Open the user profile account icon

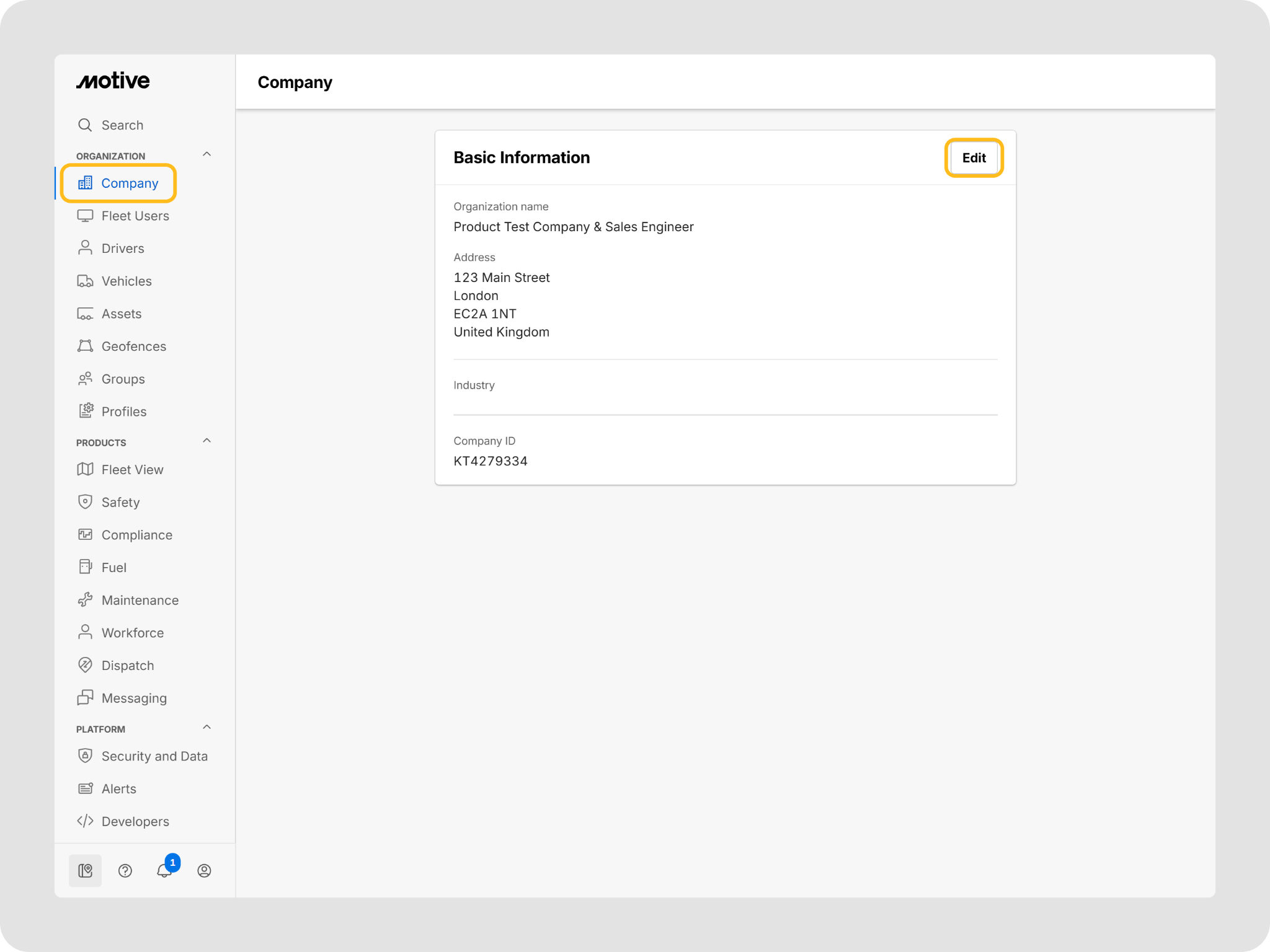(204, 871)
